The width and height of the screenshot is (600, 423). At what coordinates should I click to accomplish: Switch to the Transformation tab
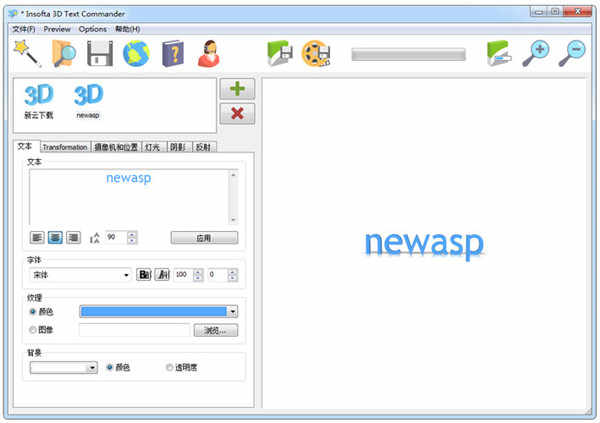tap(65, 147)
